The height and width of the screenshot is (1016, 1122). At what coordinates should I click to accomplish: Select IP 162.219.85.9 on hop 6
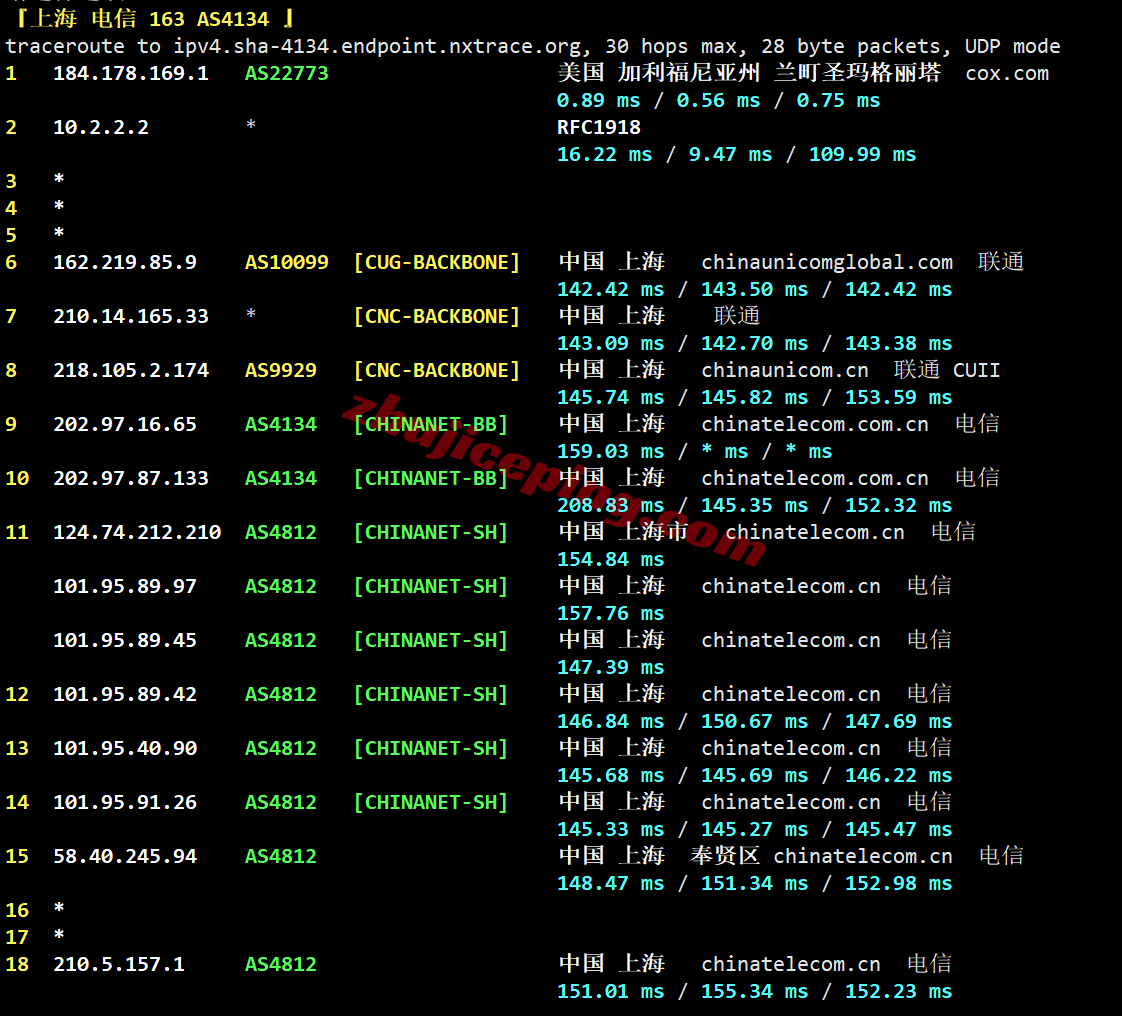point(125,263)
